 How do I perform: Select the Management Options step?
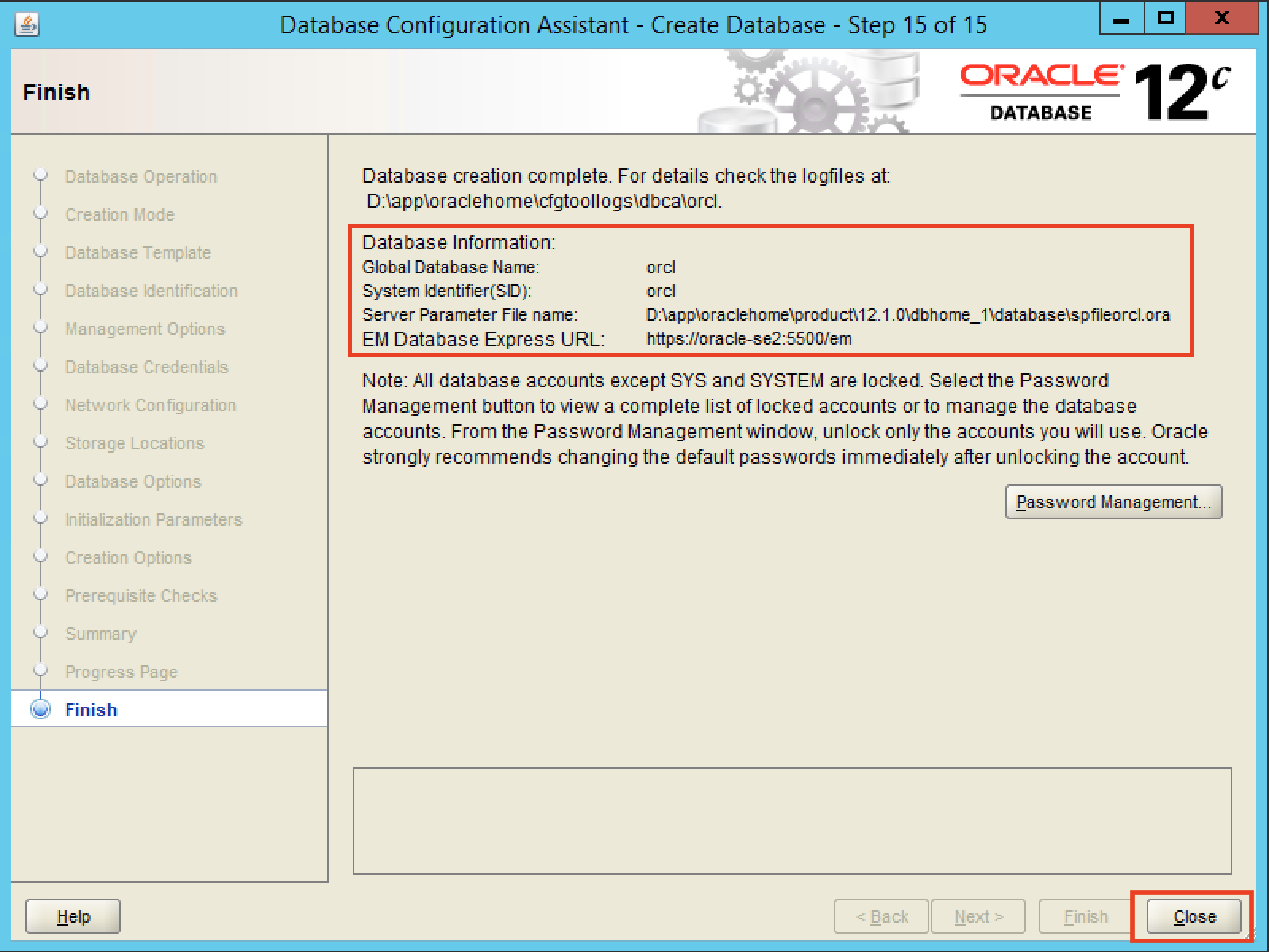tap(145, 329)
